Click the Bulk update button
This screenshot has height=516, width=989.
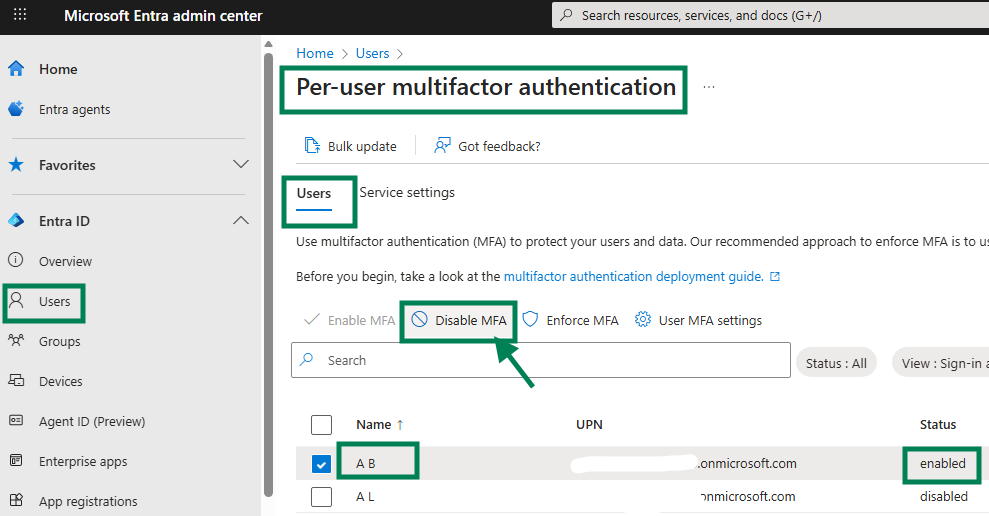(x=351, y=146)
